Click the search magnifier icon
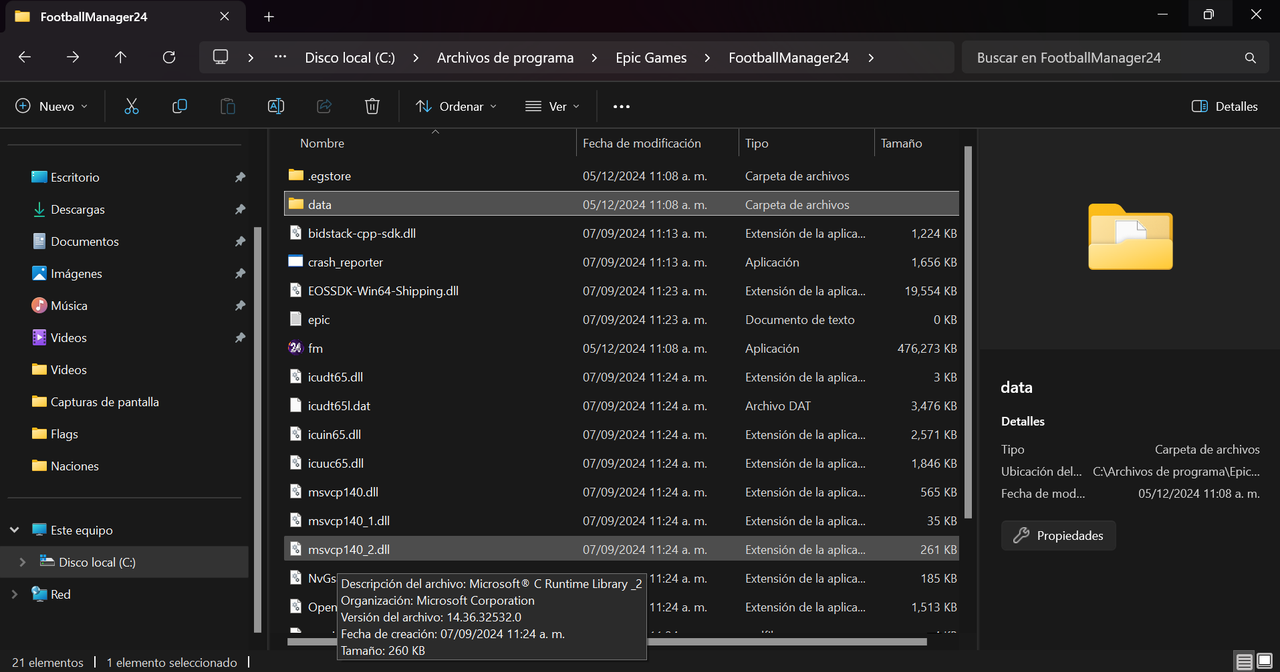 pyautogui.click(x=1250, y=58)
